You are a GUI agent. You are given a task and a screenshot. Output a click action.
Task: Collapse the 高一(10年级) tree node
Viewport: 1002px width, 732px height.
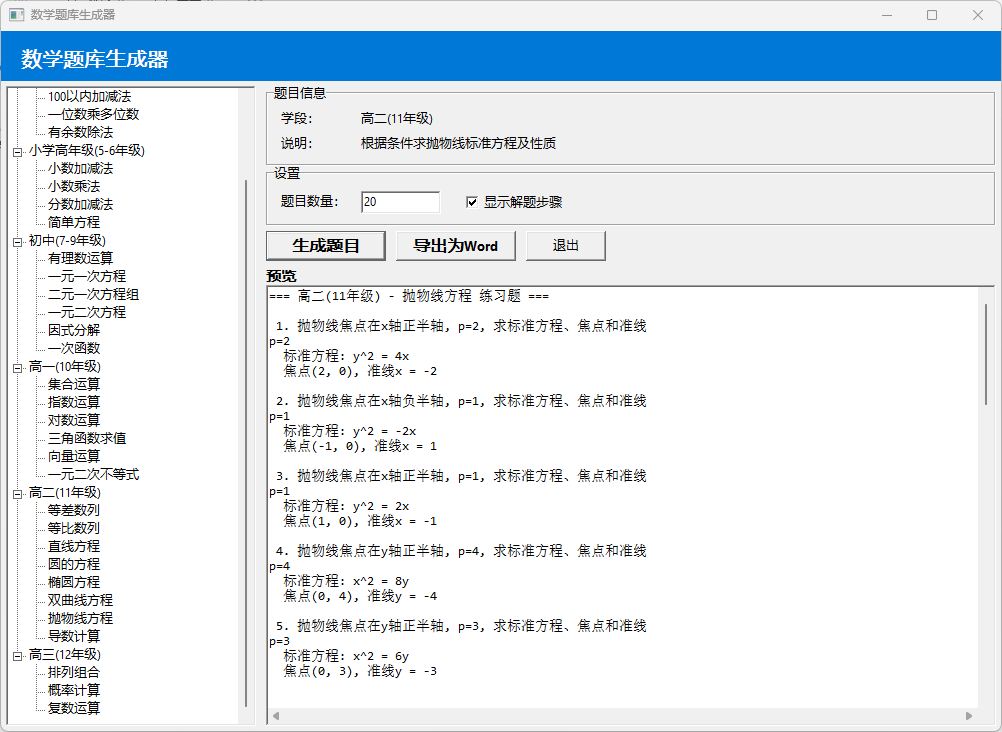coord(17,368)
